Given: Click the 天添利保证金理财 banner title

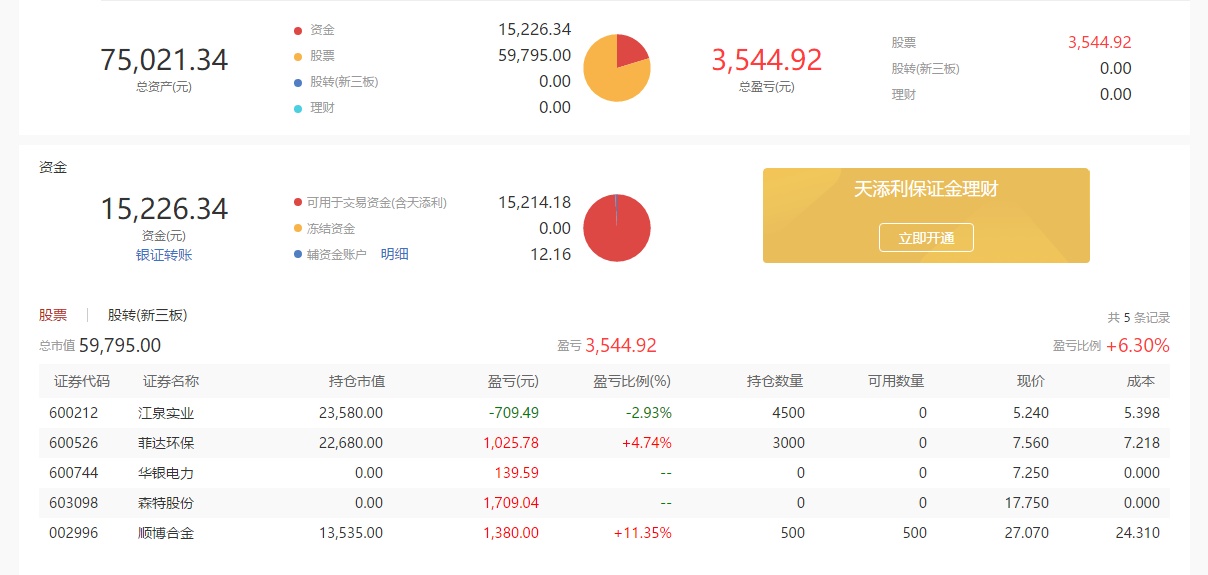Looking at the screenshot, I should pos(925,189).
